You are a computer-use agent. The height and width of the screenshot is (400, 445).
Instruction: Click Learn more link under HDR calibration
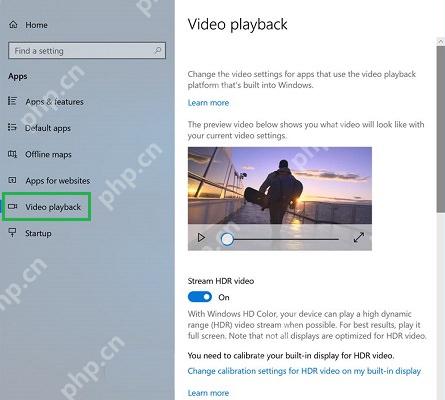(x=208, y=393)
